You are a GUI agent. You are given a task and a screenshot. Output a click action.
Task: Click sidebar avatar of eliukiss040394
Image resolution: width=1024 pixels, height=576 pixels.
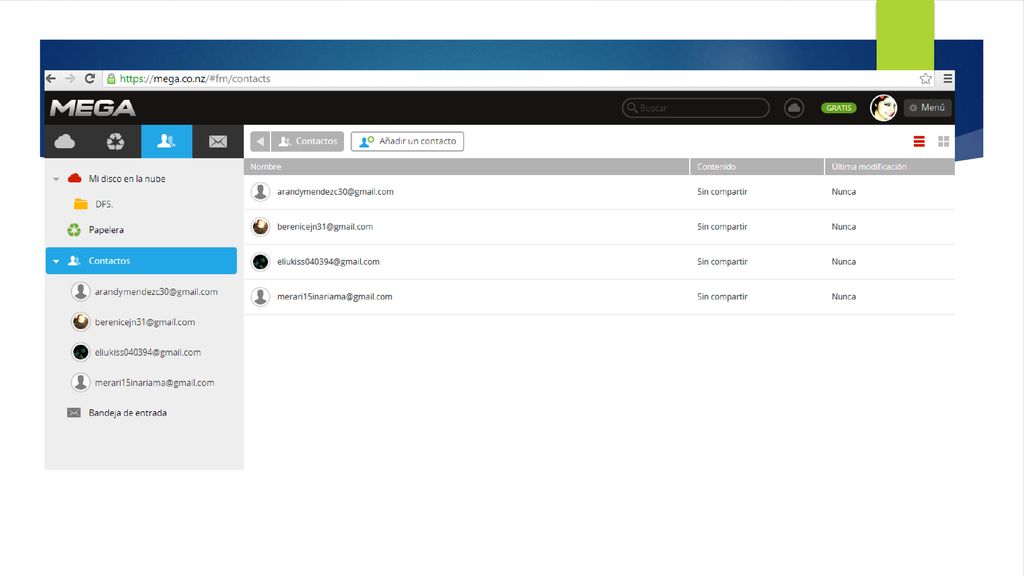[80, 352]
